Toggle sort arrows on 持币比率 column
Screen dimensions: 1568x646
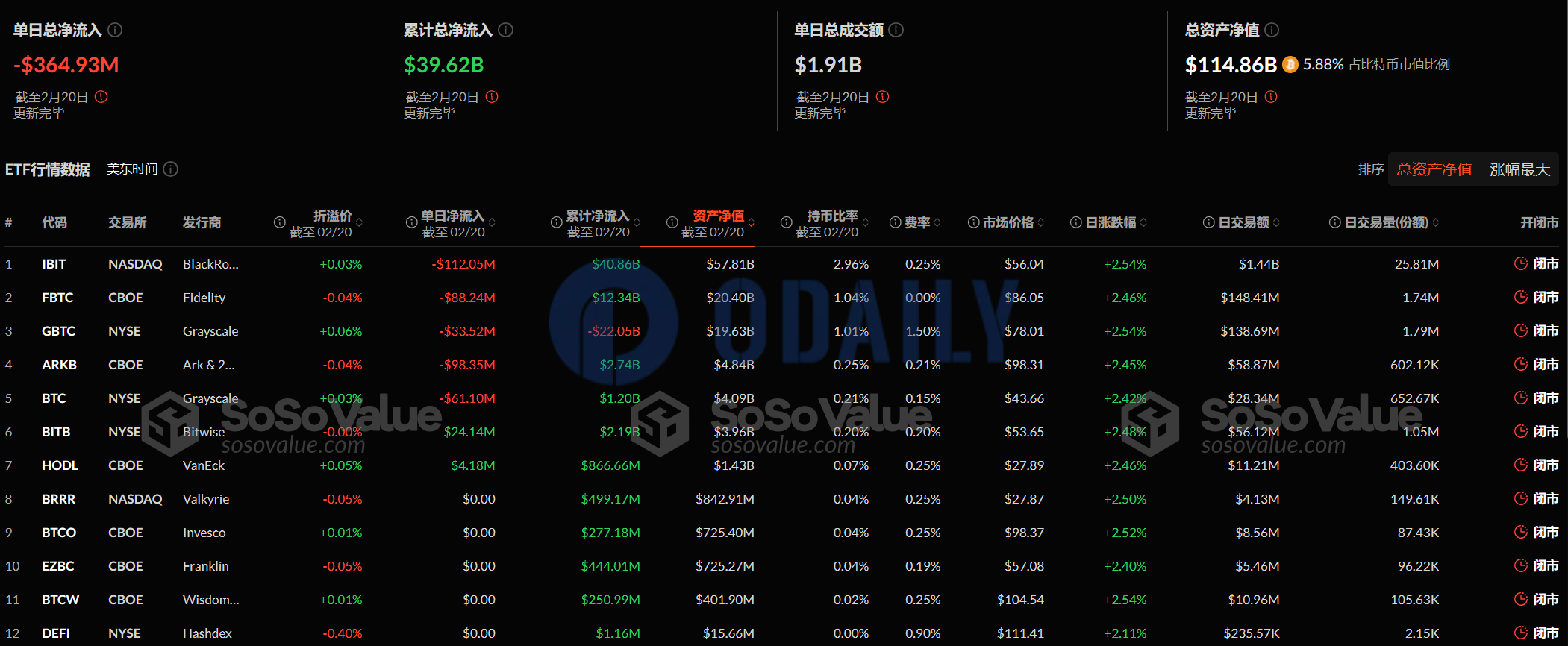click(866, 222)
